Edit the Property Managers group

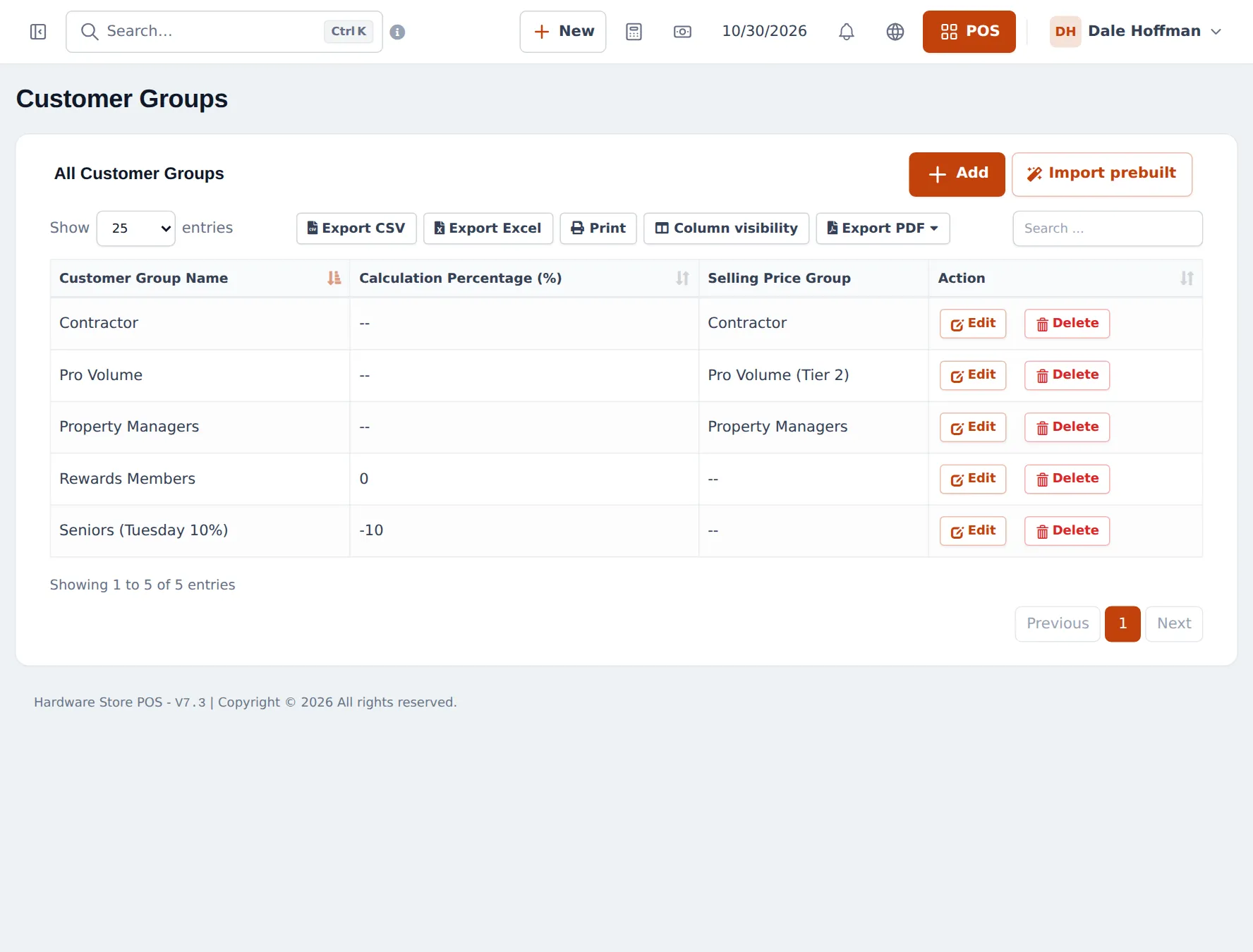(973, 427)
